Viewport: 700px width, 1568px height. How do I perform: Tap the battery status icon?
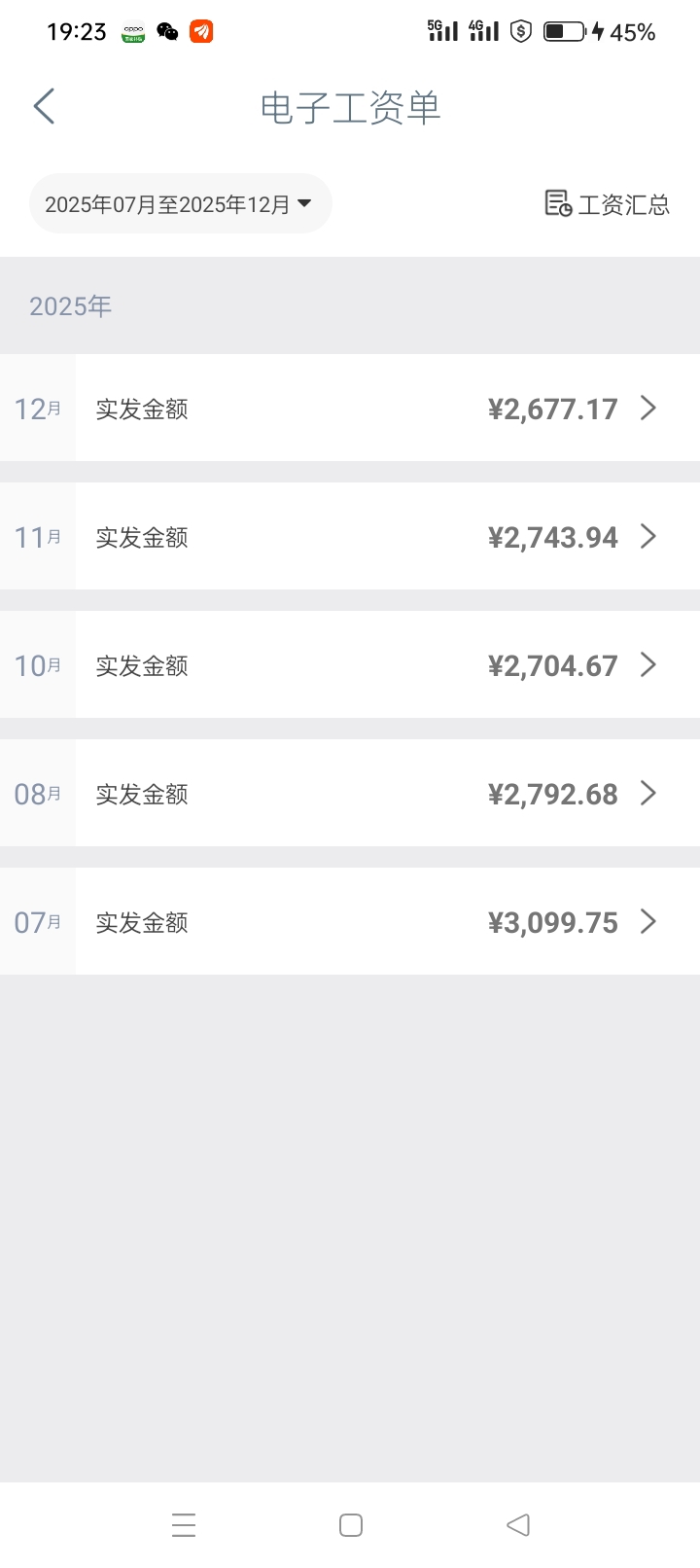click(564, 32)
